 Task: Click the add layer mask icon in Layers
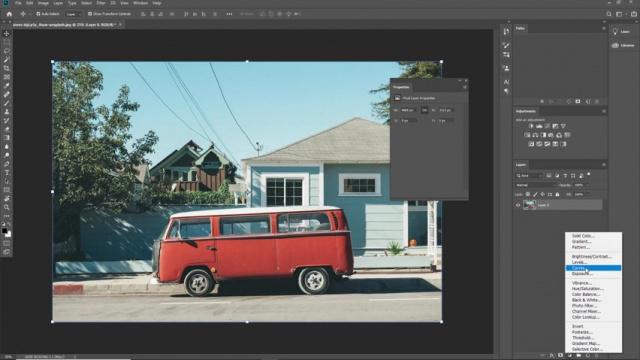pos(561,356)
